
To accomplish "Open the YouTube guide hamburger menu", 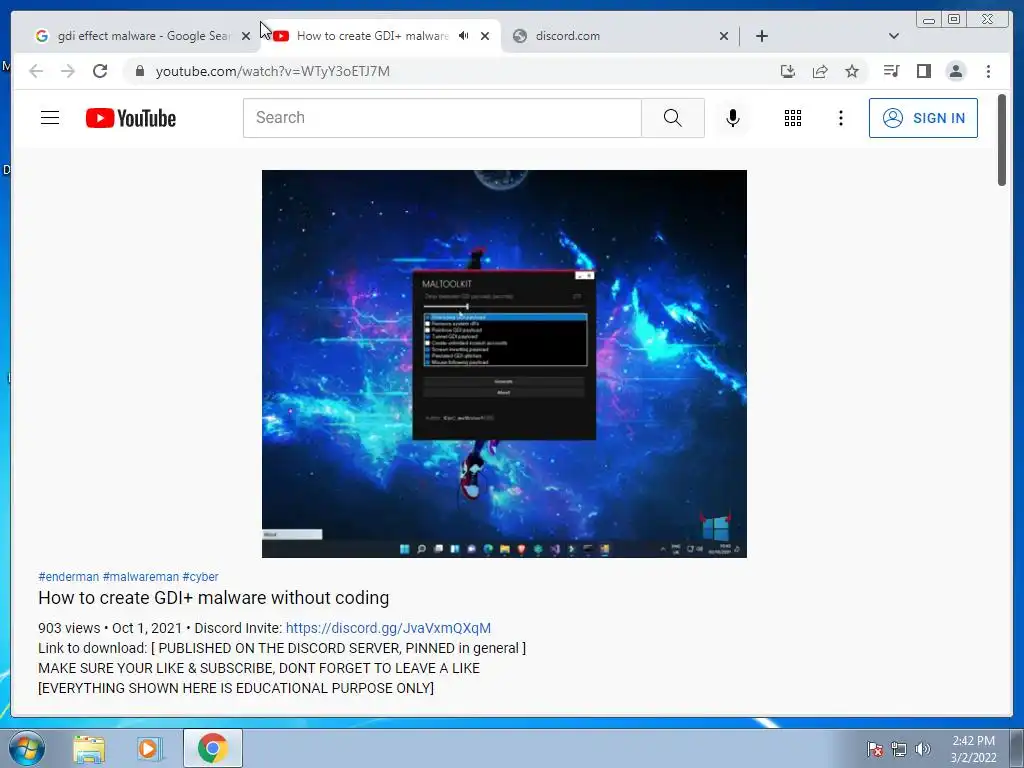I will click(x=50, y=118).
